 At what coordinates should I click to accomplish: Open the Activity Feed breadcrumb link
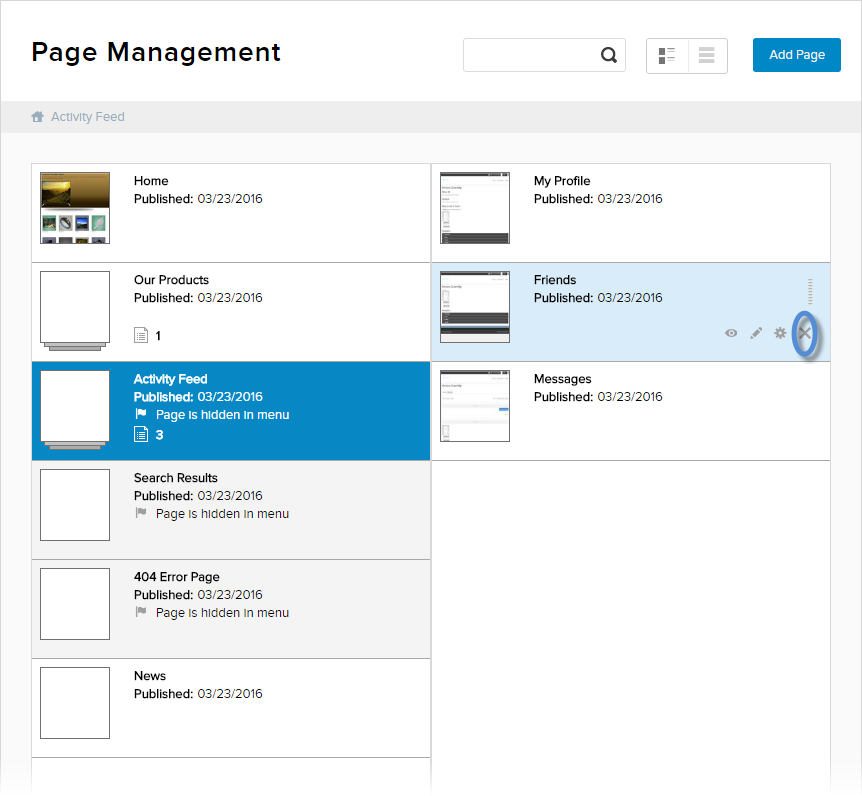88,117
